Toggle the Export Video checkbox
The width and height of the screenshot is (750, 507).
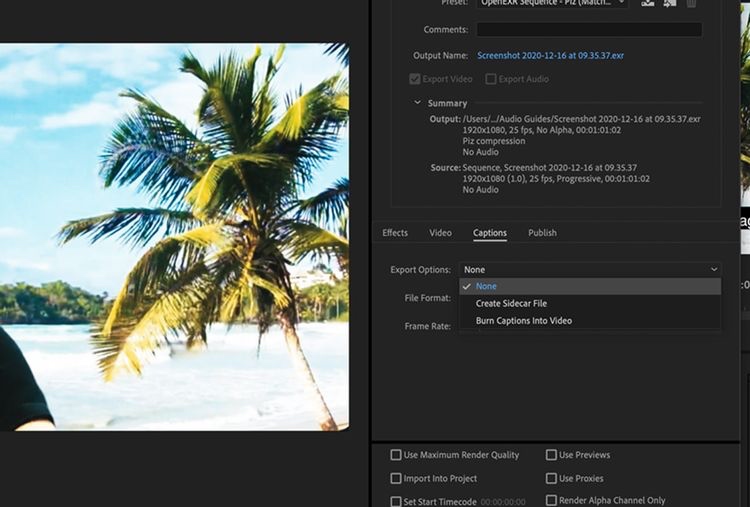coord(415,79)
